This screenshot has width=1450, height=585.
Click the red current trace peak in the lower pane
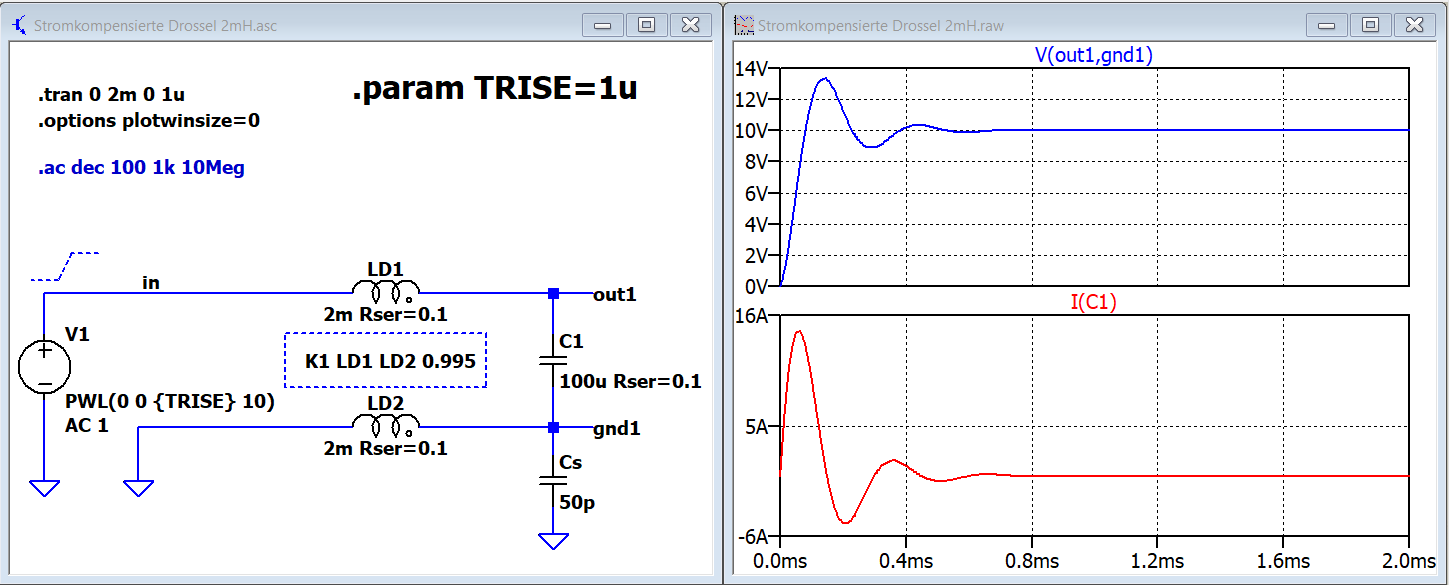[x=798, y=332]
